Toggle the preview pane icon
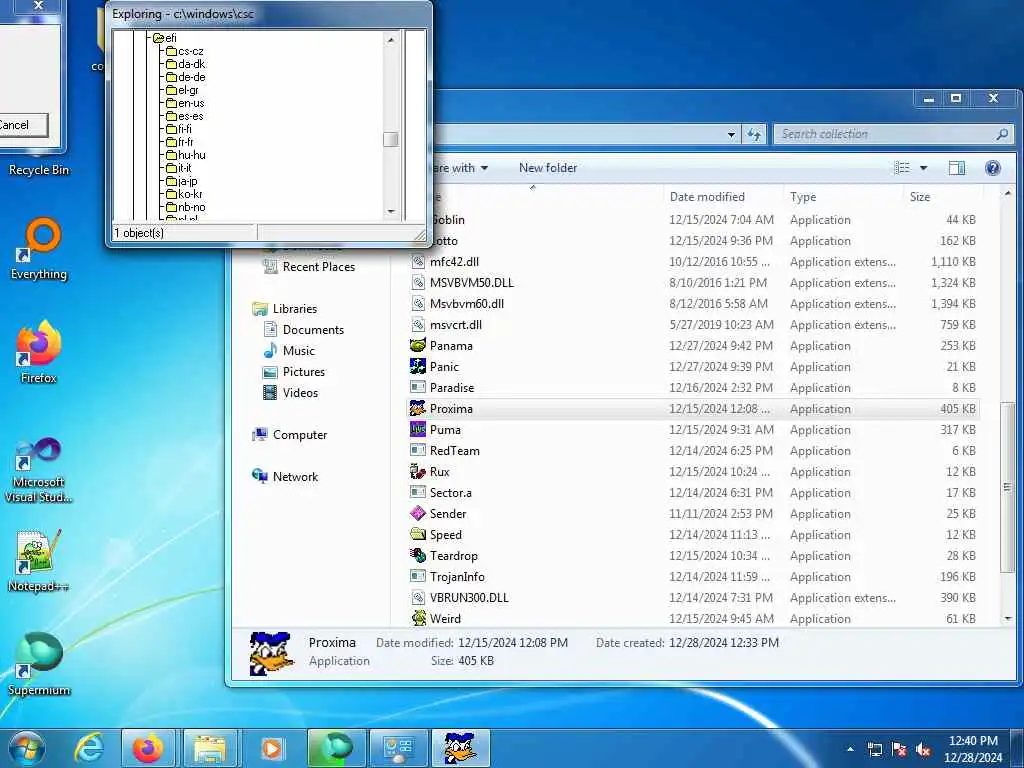 tap(957, 168)
